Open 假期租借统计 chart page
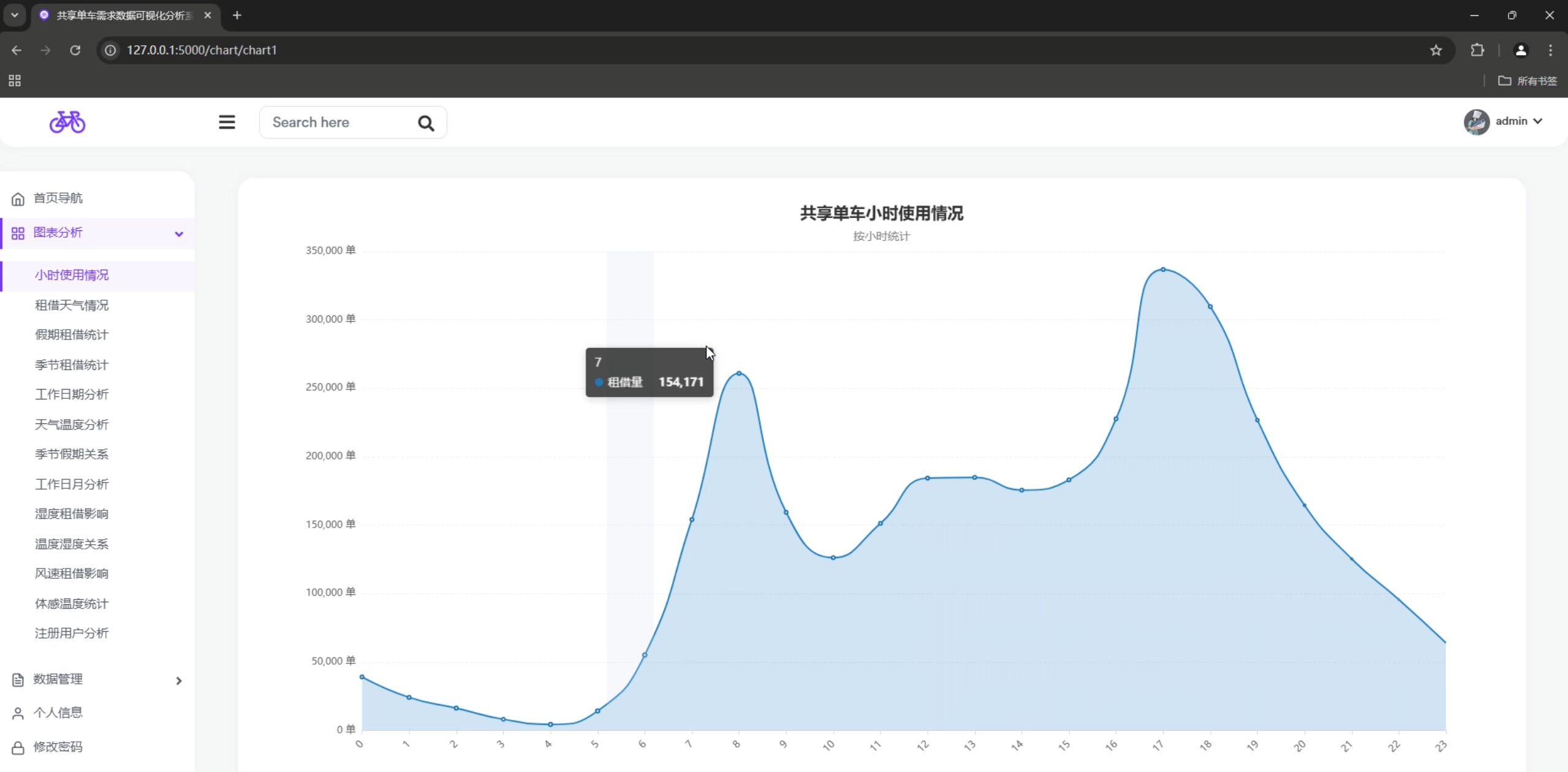This screenshot has height=772, width=1568. [x=72, y=335]
